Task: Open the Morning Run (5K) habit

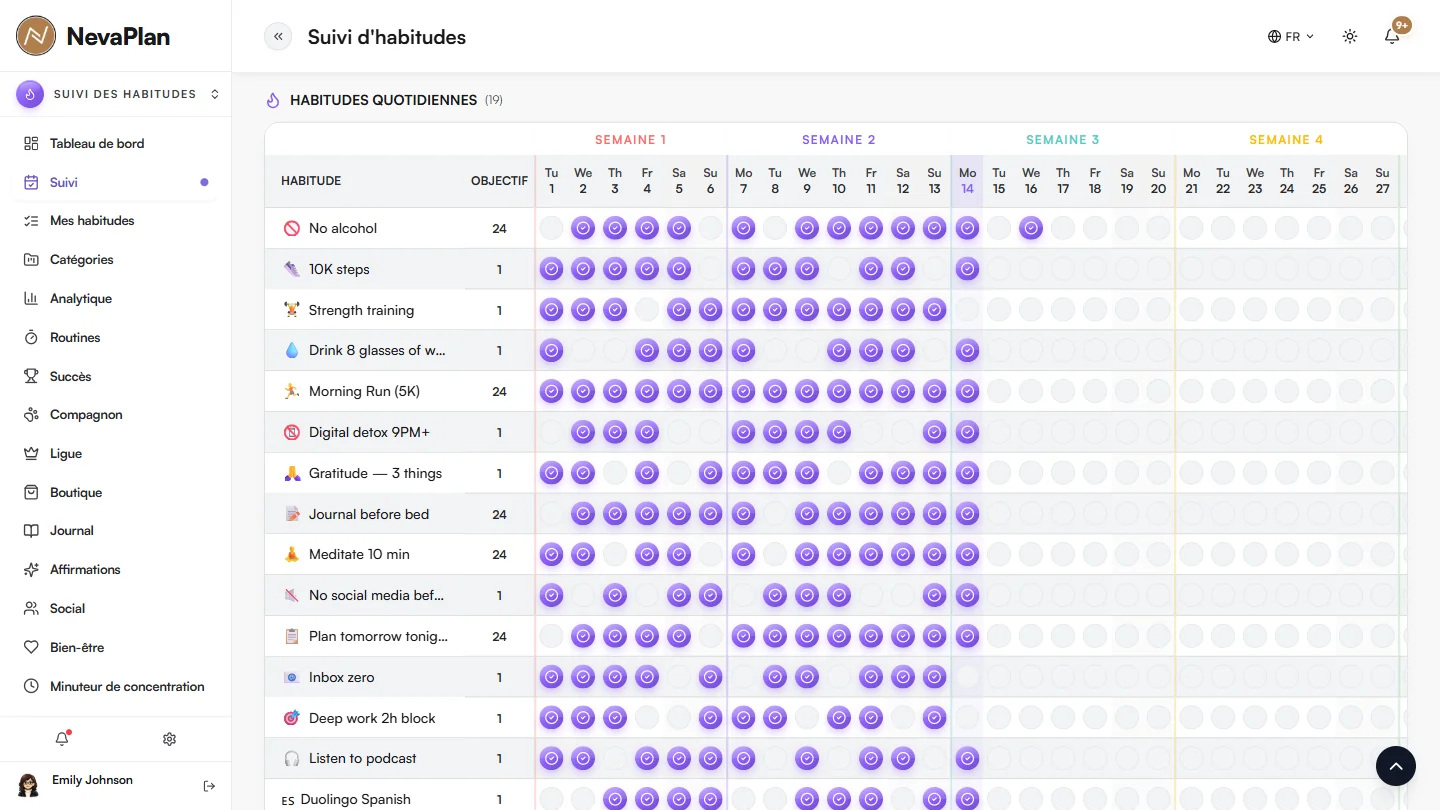Action: [x=364, y=391]
